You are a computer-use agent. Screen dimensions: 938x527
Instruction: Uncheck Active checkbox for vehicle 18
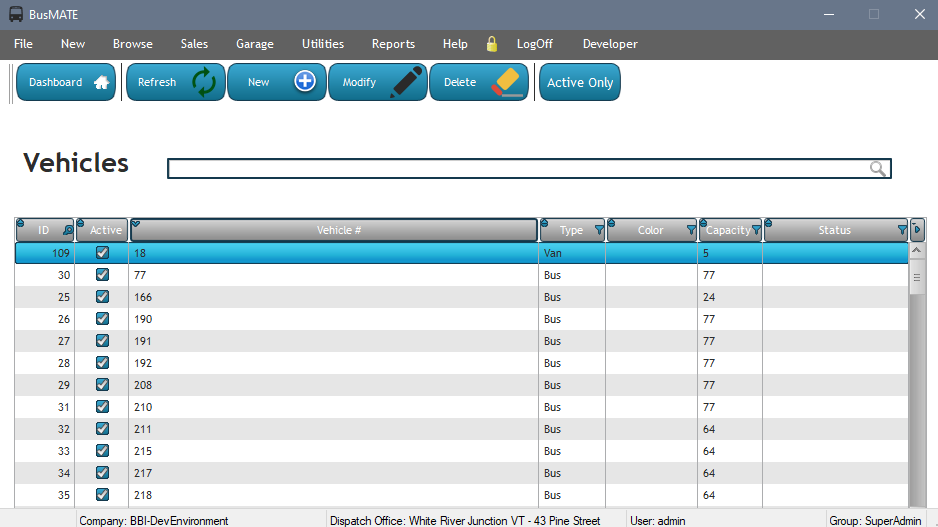102,253
